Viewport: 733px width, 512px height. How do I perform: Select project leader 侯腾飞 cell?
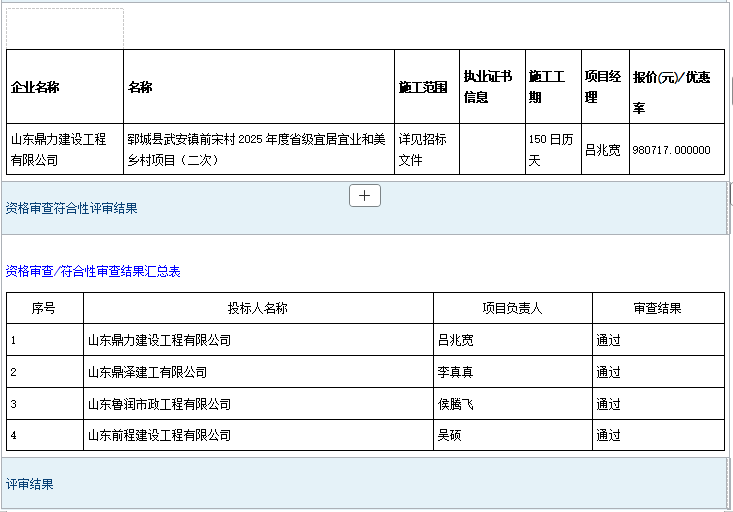[x=455, y=404]
